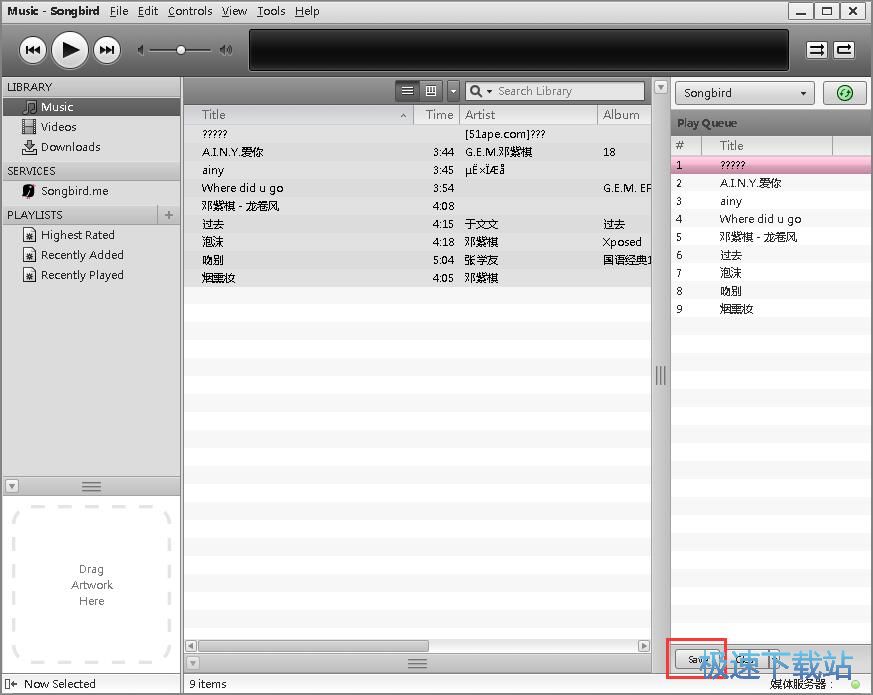The image size is (873, 695).
Task: Open the Videos library item
Action: pos(58,127)
